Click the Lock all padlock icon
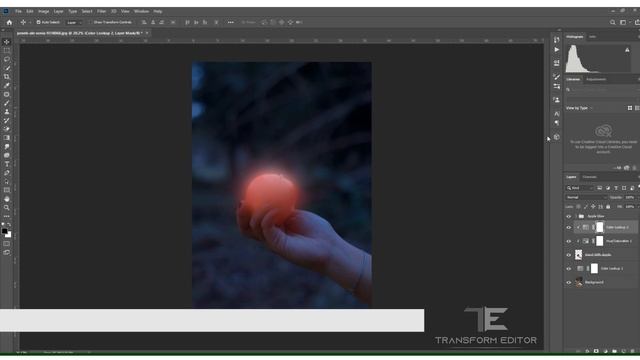 (x=608, y=207)
